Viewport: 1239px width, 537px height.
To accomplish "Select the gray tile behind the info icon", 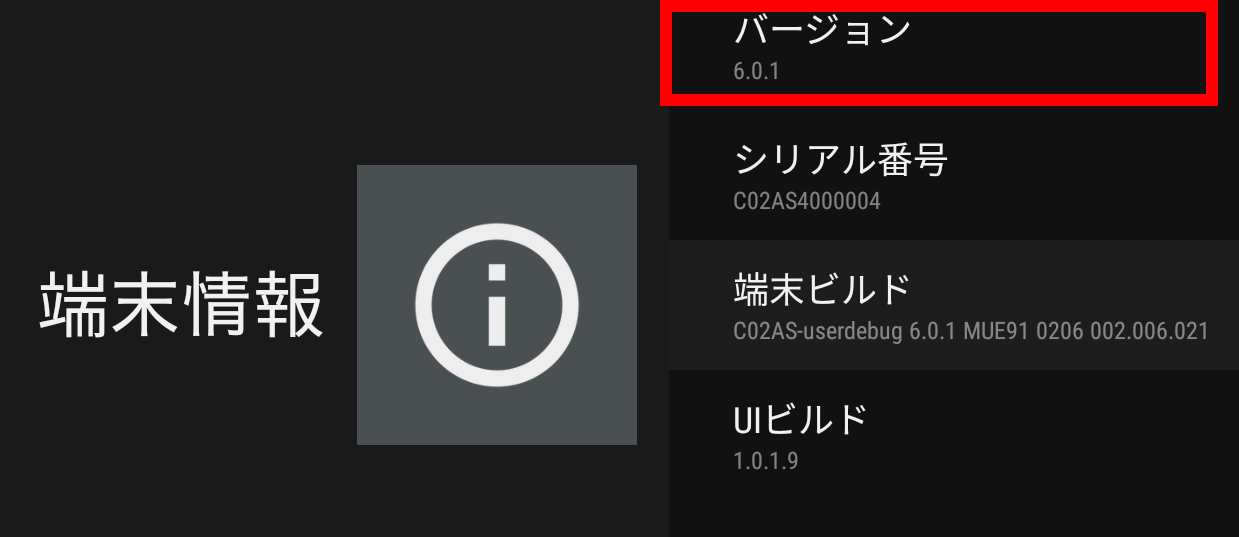I will (497, 305).
